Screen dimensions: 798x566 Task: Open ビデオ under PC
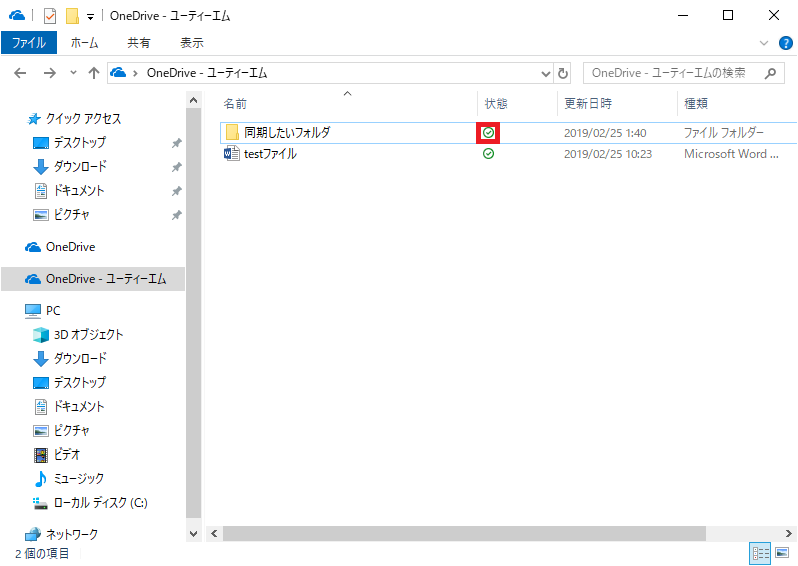point(67,455)
